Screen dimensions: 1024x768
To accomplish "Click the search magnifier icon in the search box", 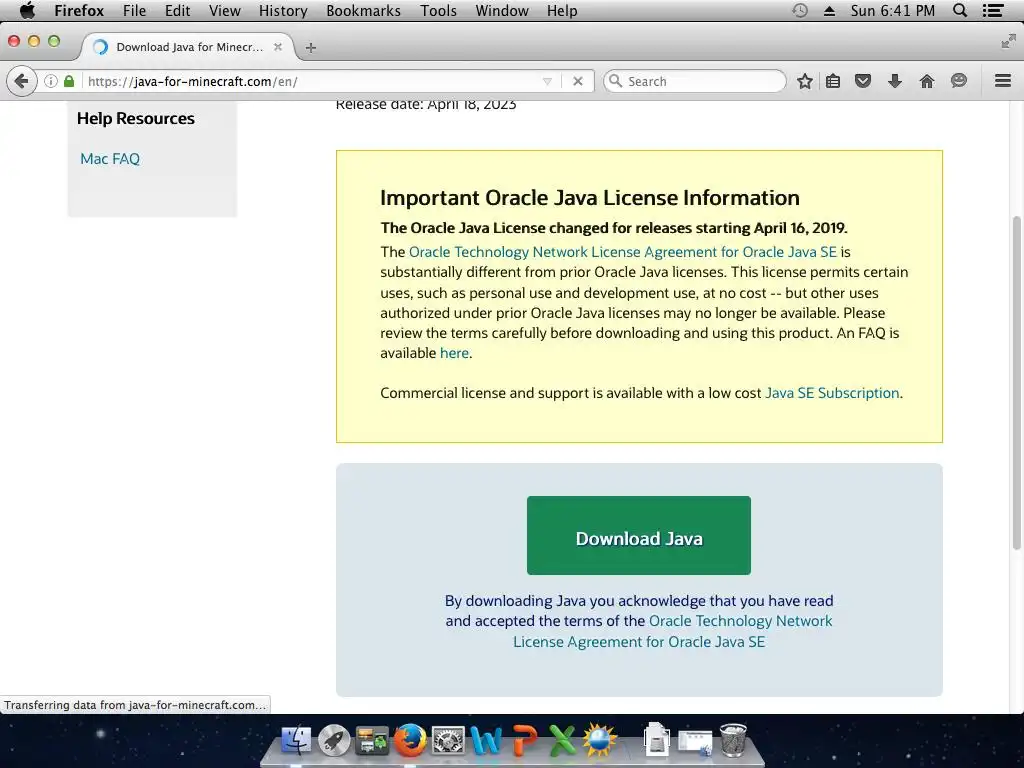I will tap(615, 81).
